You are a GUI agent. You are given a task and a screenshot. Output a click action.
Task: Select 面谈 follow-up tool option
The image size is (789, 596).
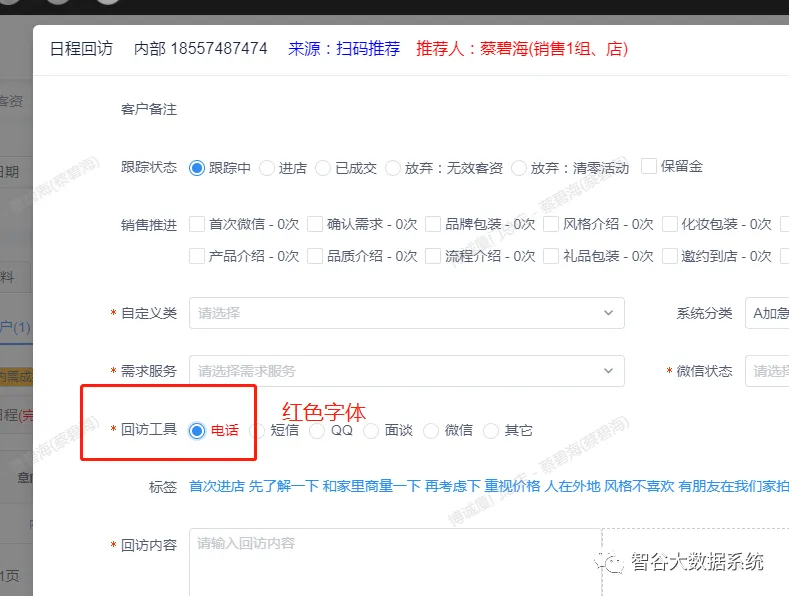pos(371,430)
